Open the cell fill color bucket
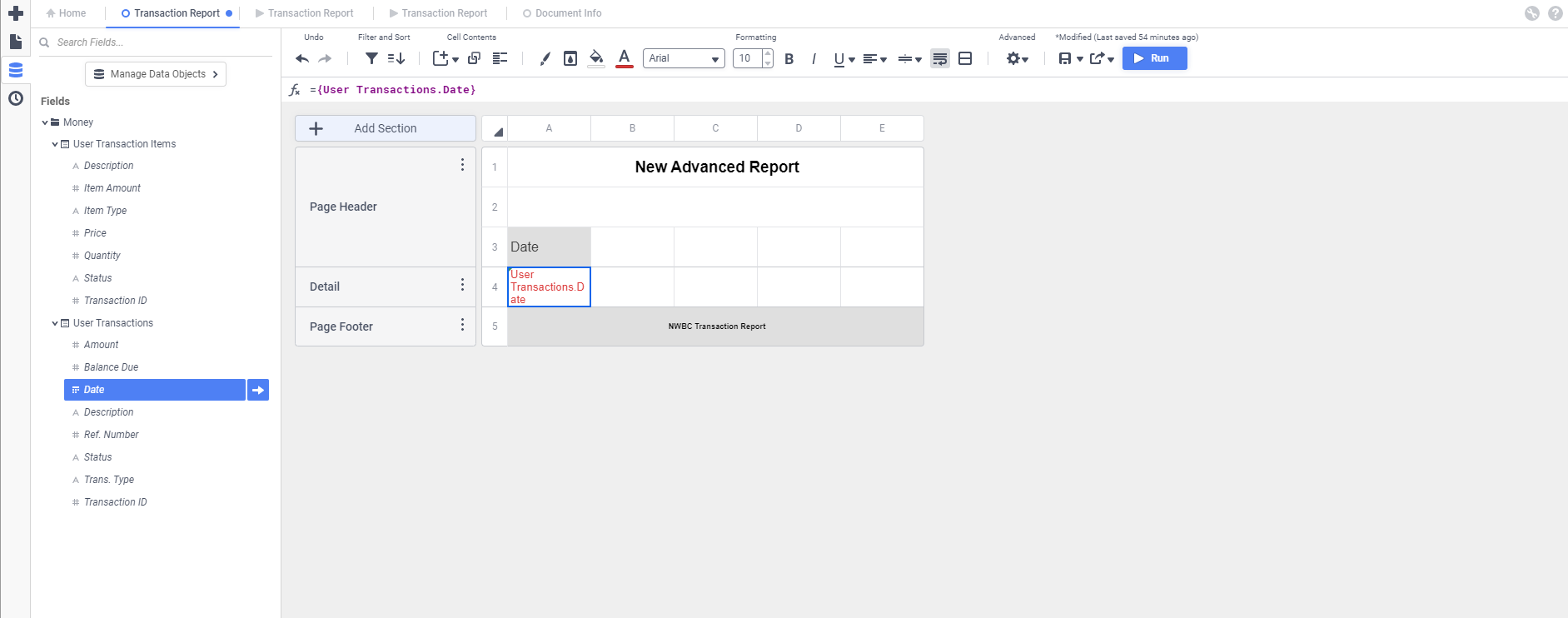The width and height of the screenshot is (1568, 618). (x=596, y=58)
